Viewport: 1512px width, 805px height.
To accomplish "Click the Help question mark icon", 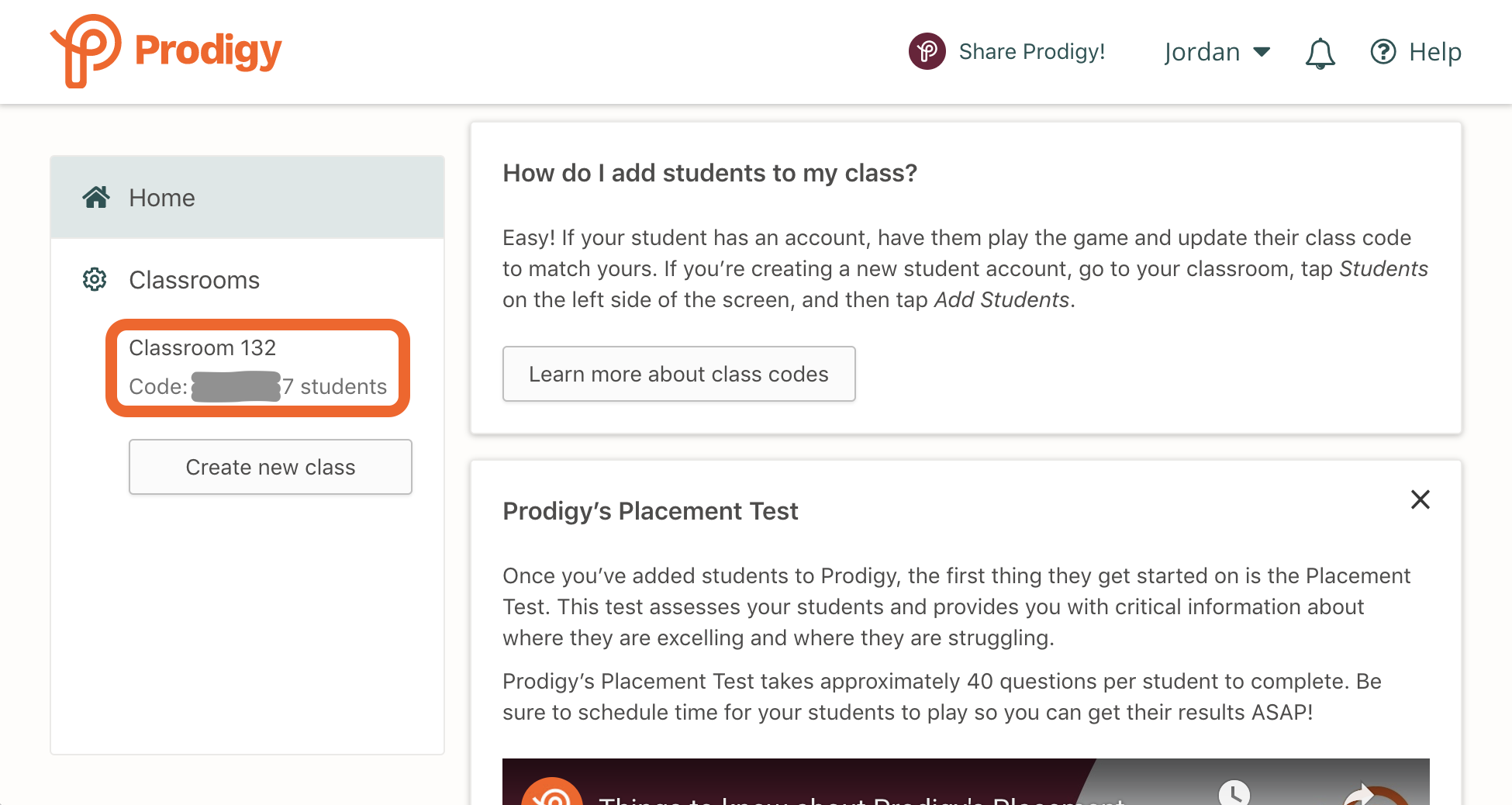I will (1383, 51).
